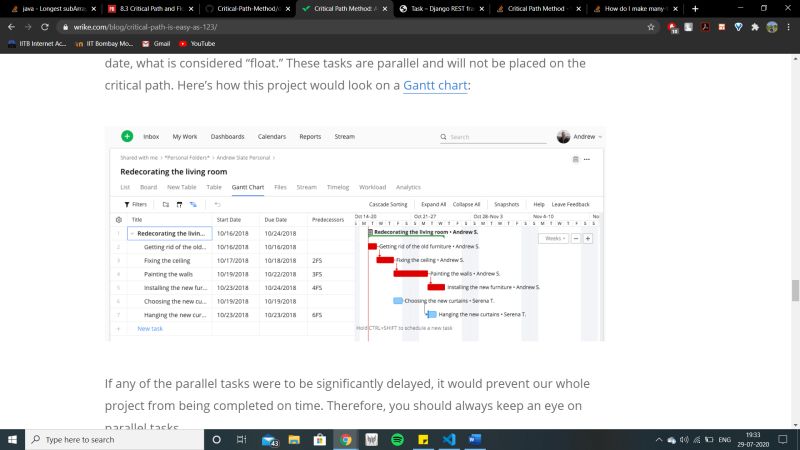The width and height of the screenshot is (800, 450).
Task: Click the 'Type here to search' box
Action: [x=114, y=440]
